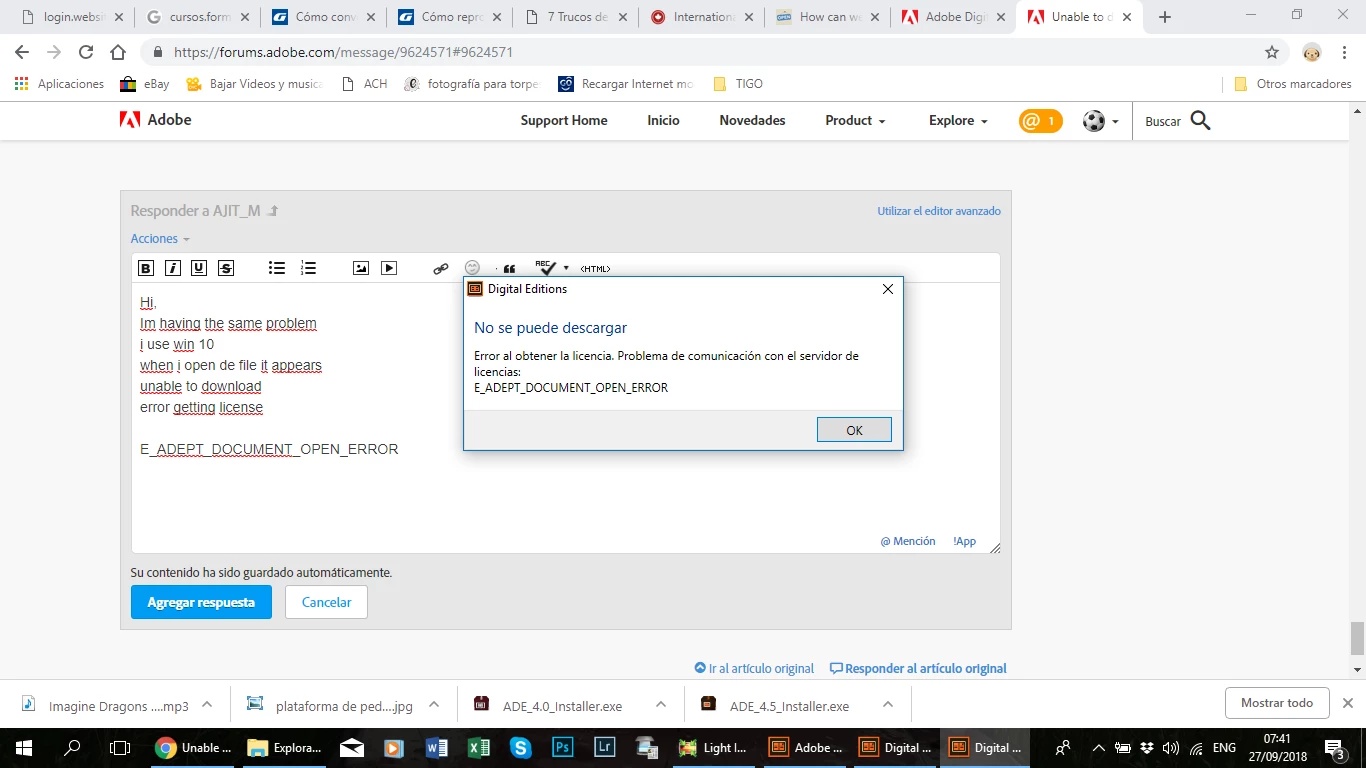
Task: Open Lightroom from the taskbar
Action: coord(604,747)
